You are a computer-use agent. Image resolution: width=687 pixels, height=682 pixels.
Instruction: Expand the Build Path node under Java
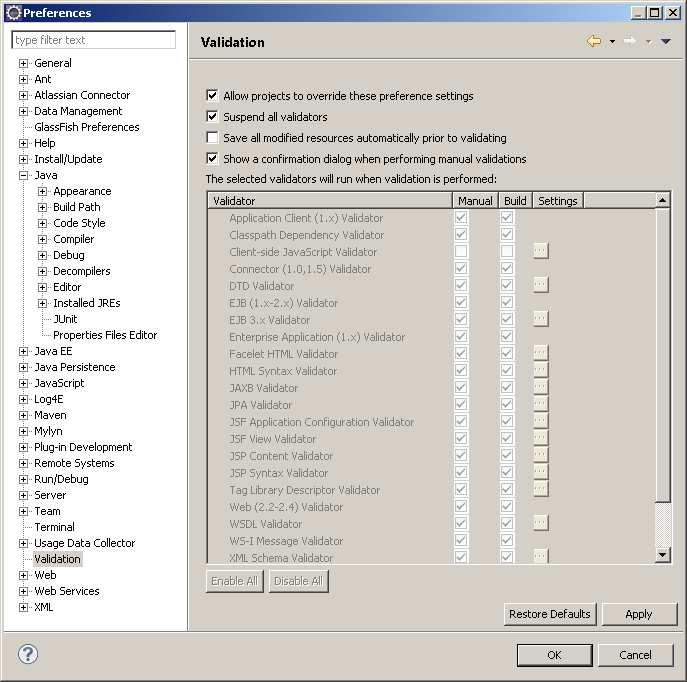click(x=42, y=207)
